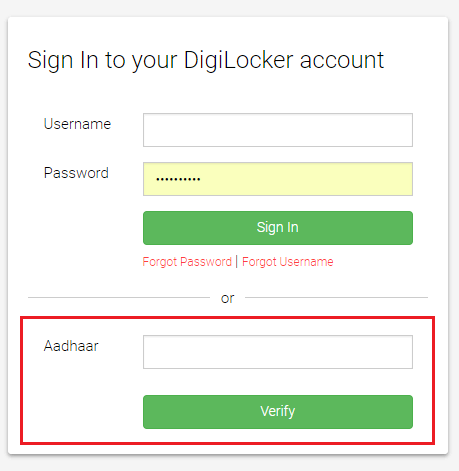Image resolution: width=459 pixels, height=471 pixels.
Task: Click the word DigiLocker in the heading
Action: tap(238, 61)
